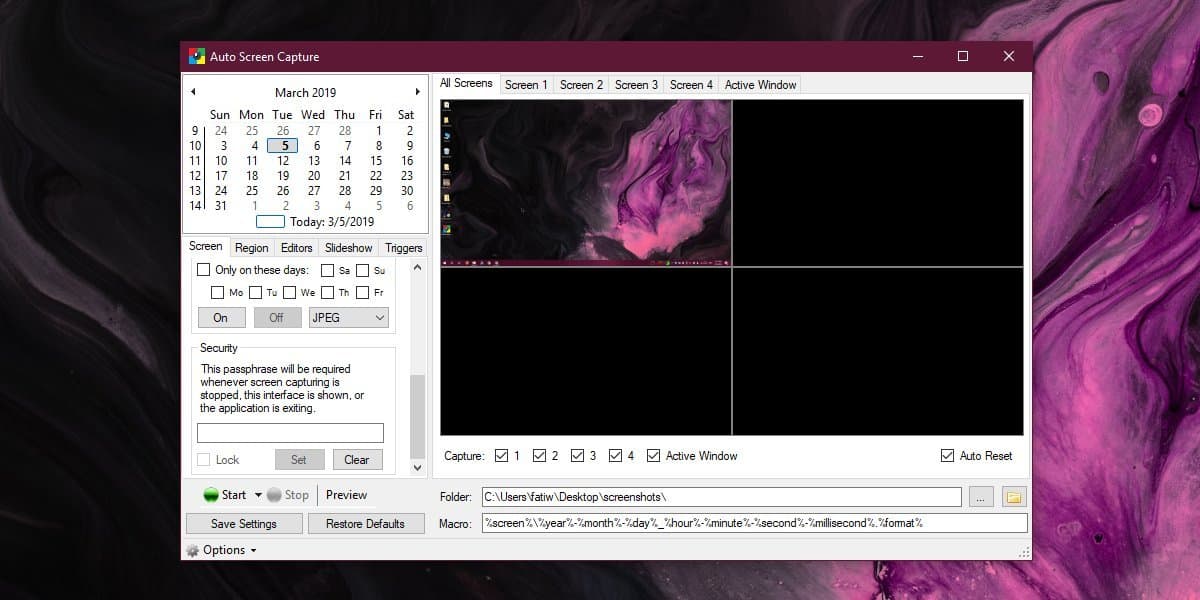Click the Clear passphrase button
The height and width of the screenshot is (600, 1200).
pos(357,460)
